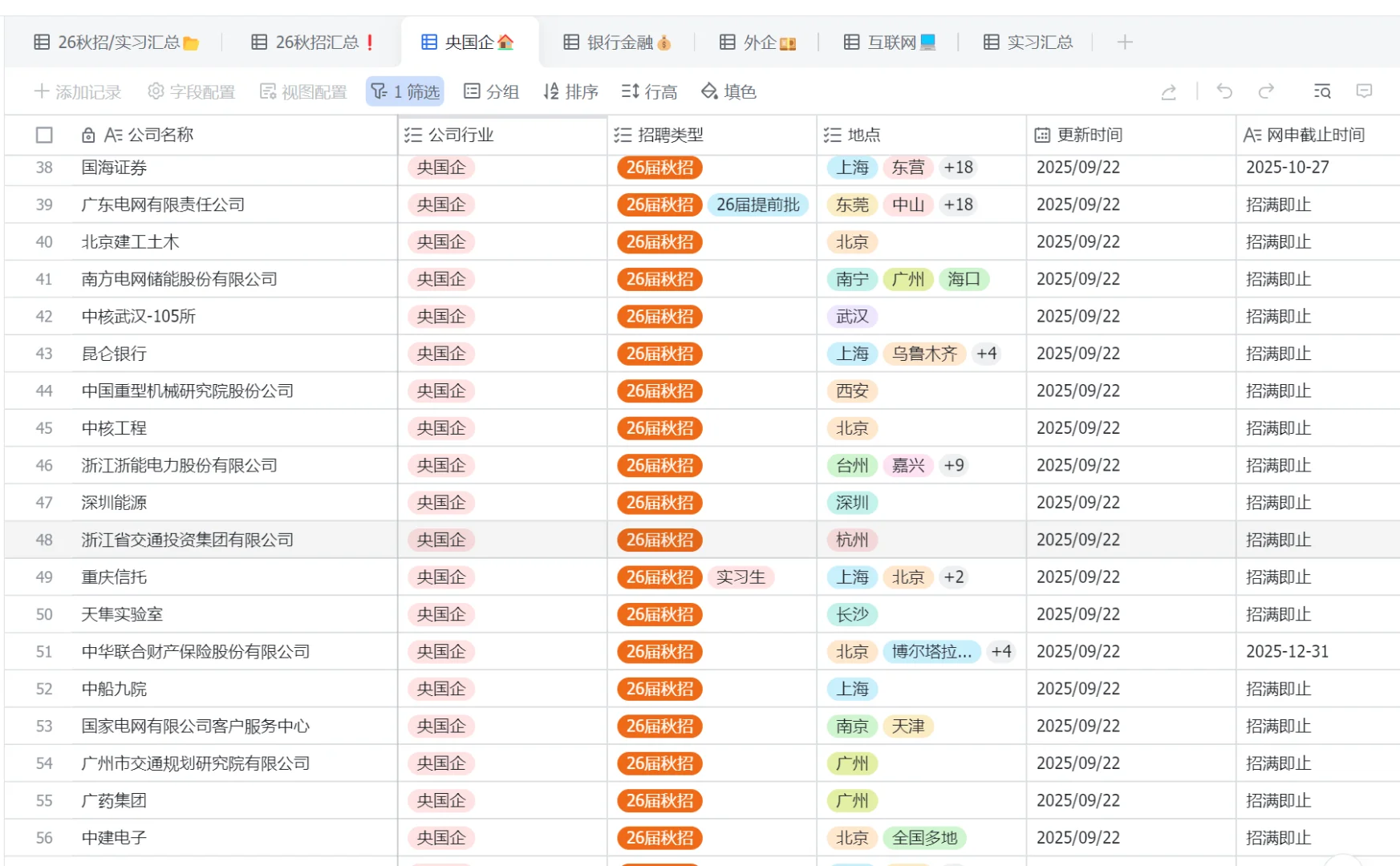
Task: Click the 央国企 industry tag for 中核工程
Action: pos(441,429)
